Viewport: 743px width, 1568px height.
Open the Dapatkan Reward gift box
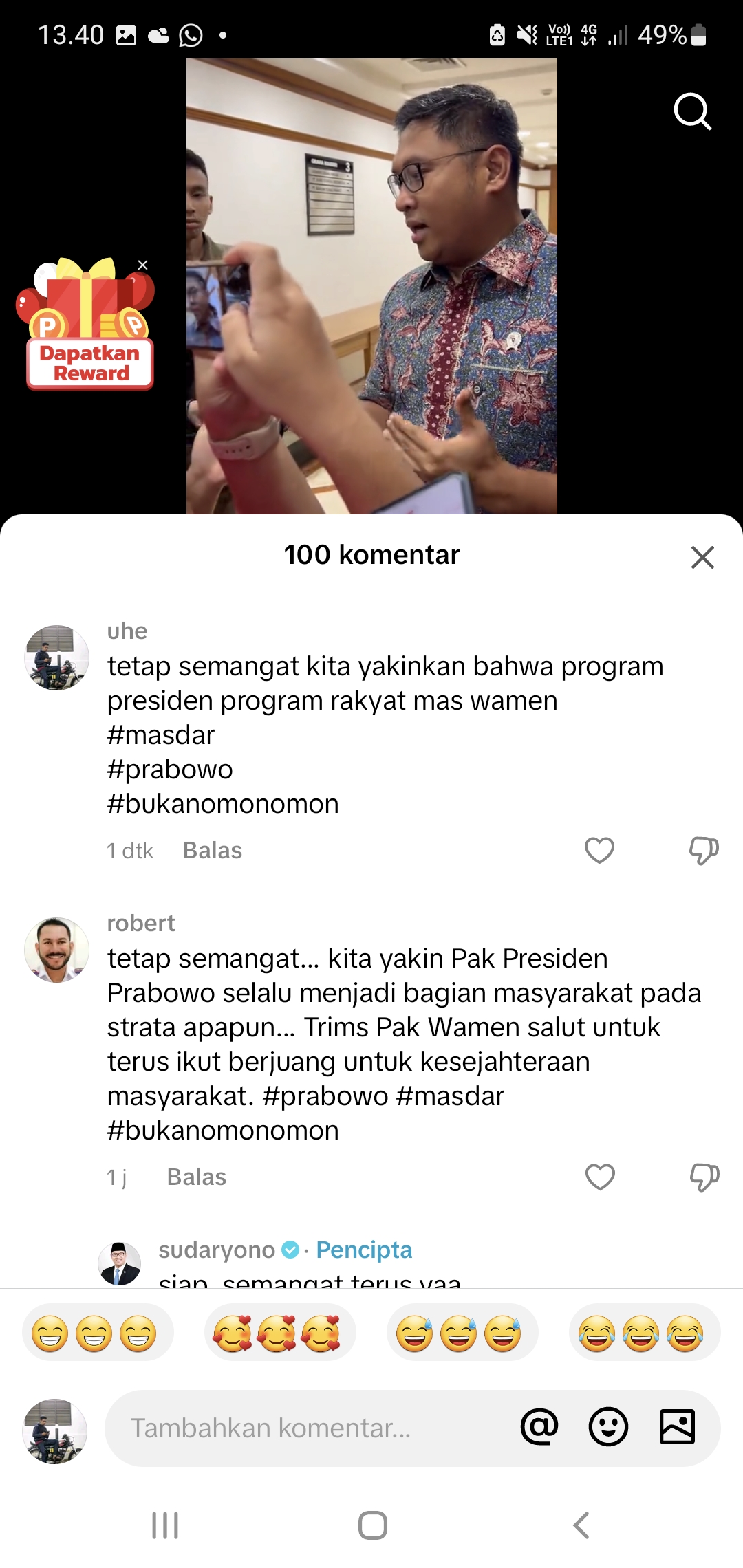[87, 323]
